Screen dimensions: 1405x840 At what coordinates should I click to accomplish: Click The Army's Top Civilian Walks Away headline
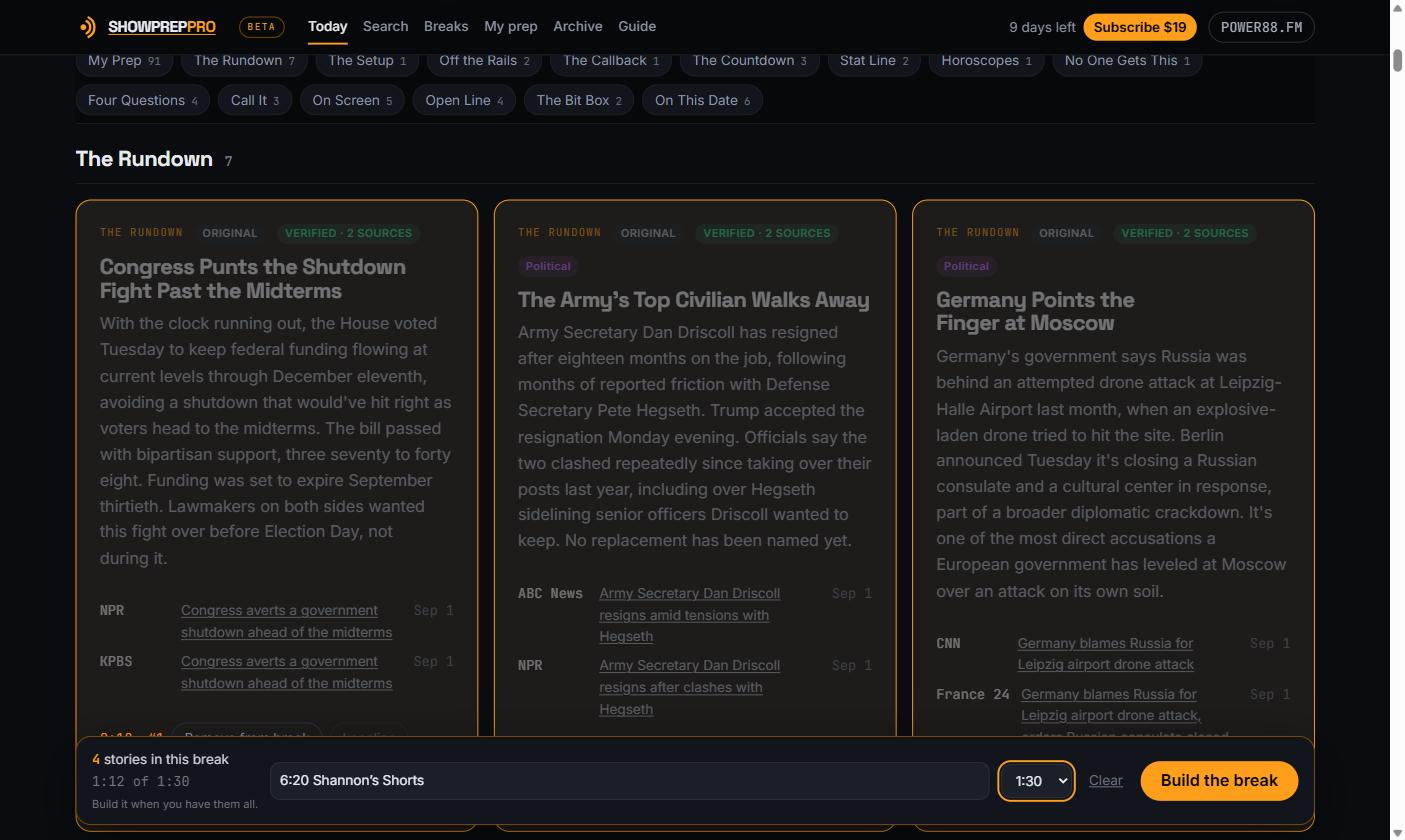pyautogui.click(x=693, y=300)
